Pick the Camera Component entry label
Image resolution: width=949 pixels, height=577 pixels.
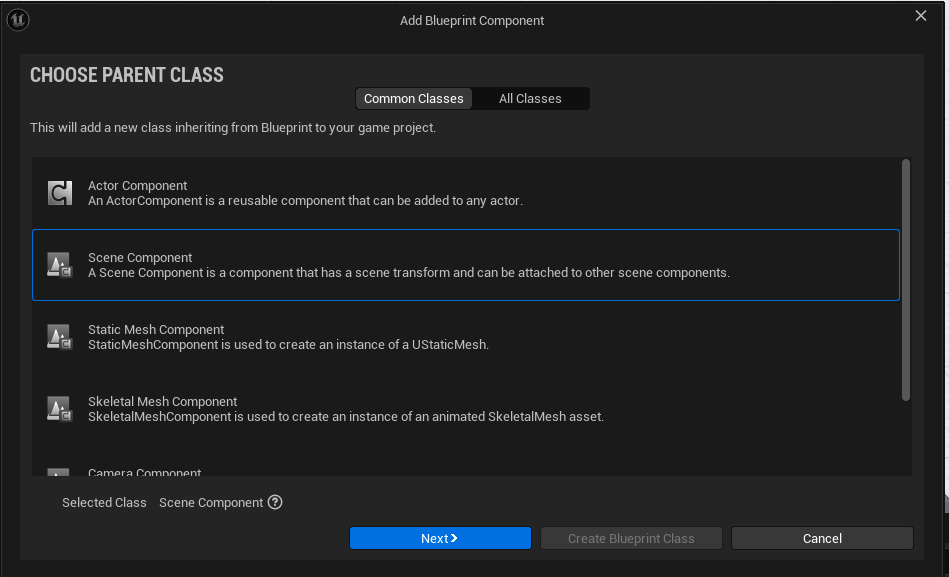[x=144, y=472]
